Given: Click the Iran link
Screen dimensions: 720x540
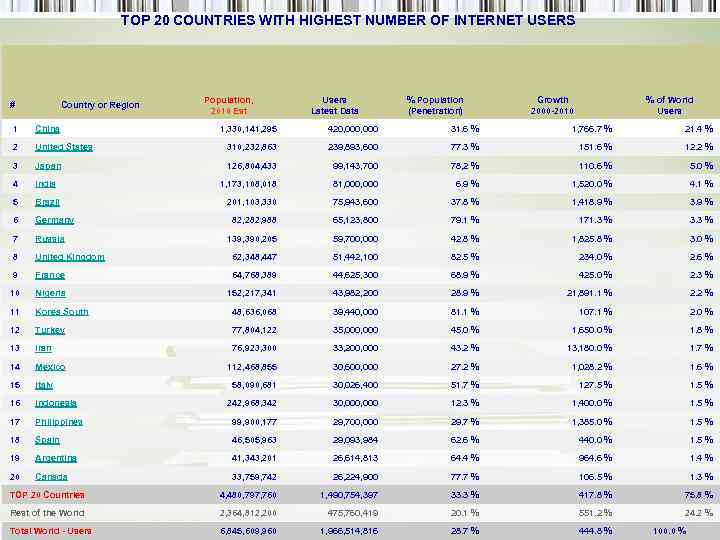Looking at the screenshot, I should [43, 348].
